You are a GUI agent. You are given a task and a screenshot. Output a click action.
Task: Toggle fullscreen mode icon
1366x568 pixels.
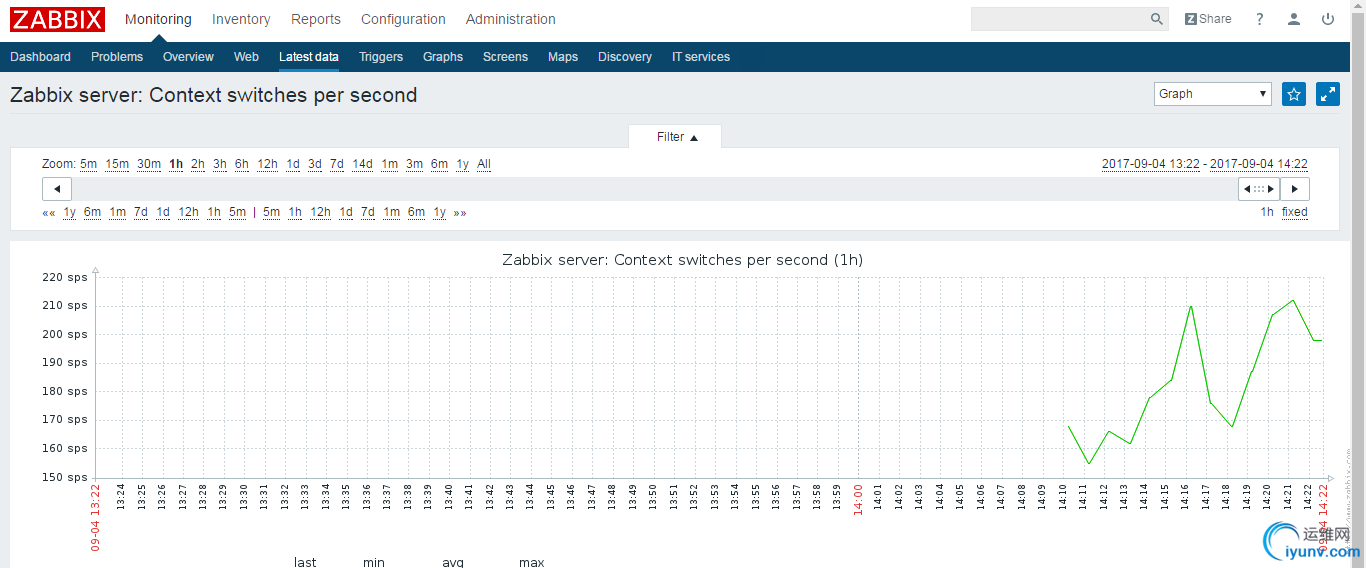pyautogui.click(x=1328, y=94)
